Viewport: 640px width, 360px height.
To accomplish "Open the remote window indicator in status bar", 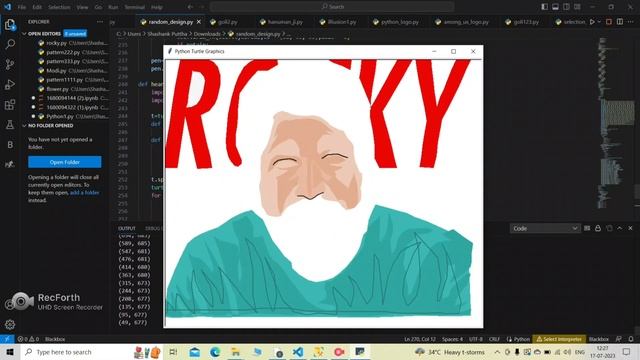I will (7, 339).
